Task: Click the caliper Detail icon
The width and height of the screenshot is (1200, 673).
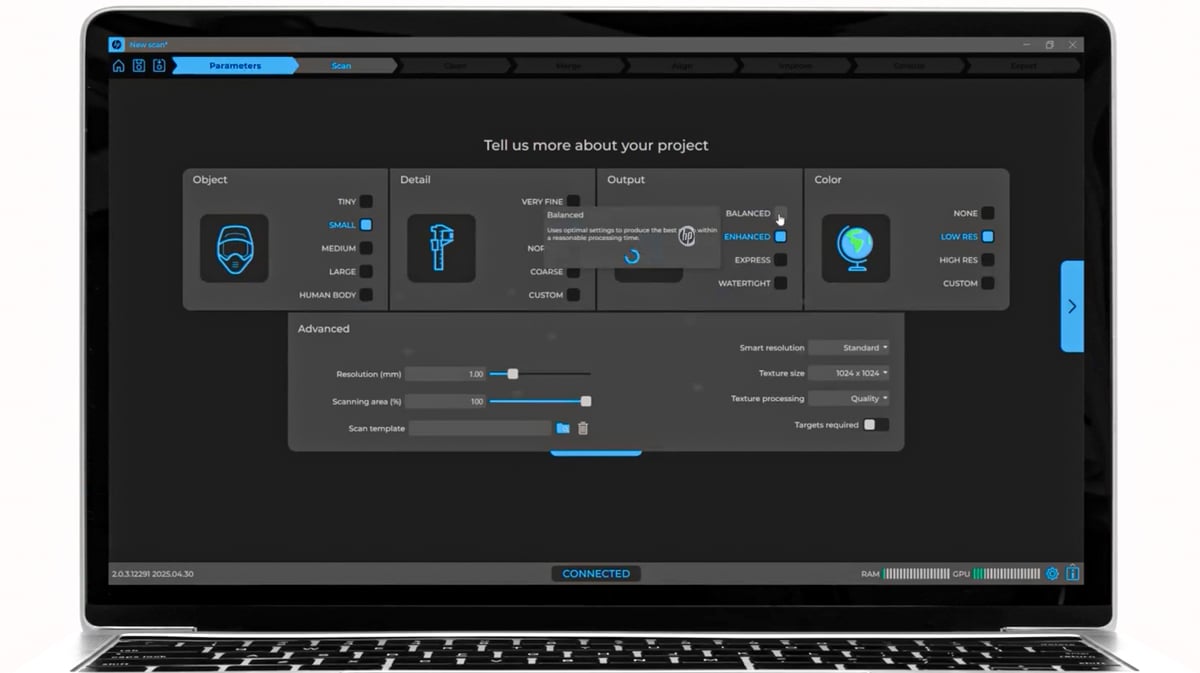Action: (x=441, y=248)
